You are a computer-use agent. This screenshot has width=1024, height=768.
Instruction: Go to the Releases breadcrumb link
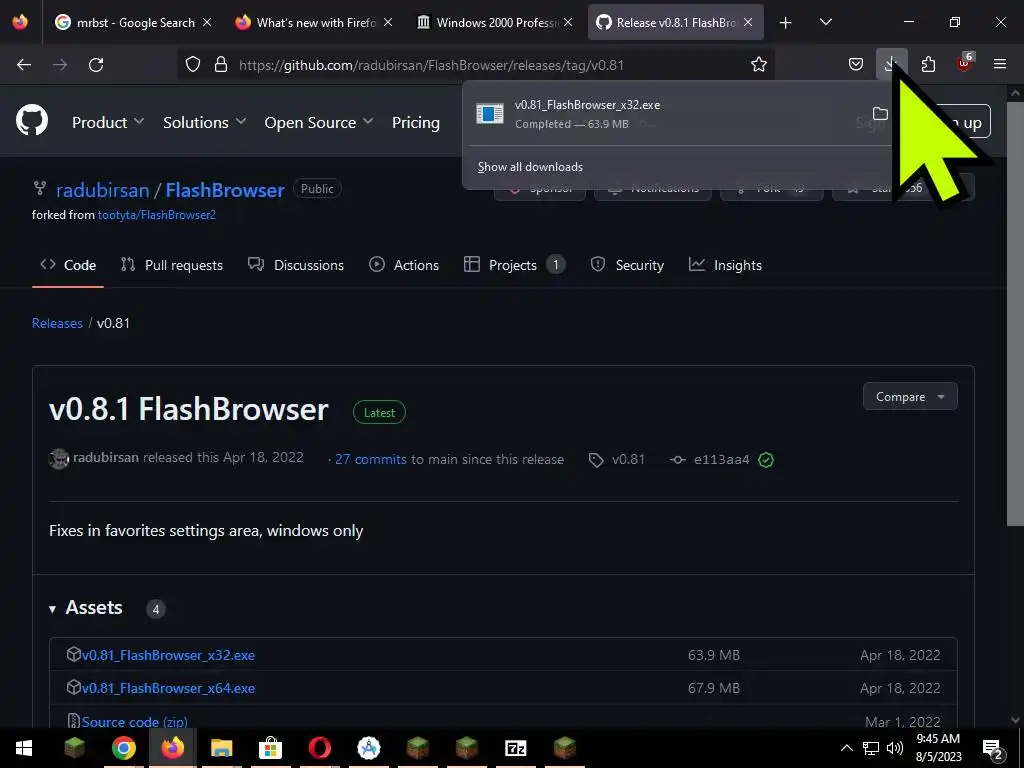[x=57, y=323]
